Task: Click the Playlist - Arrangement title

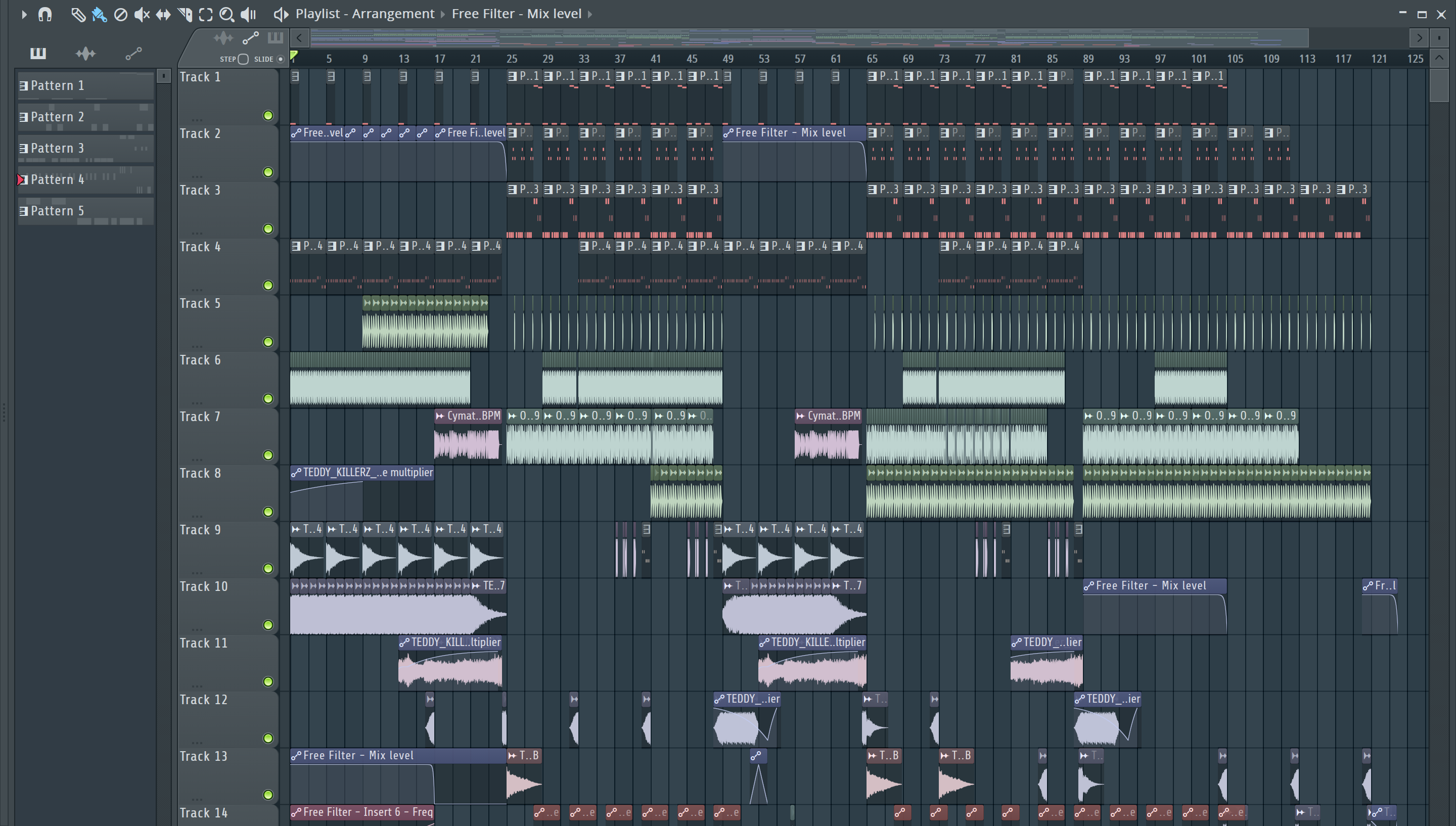Action: pos(365,14)
